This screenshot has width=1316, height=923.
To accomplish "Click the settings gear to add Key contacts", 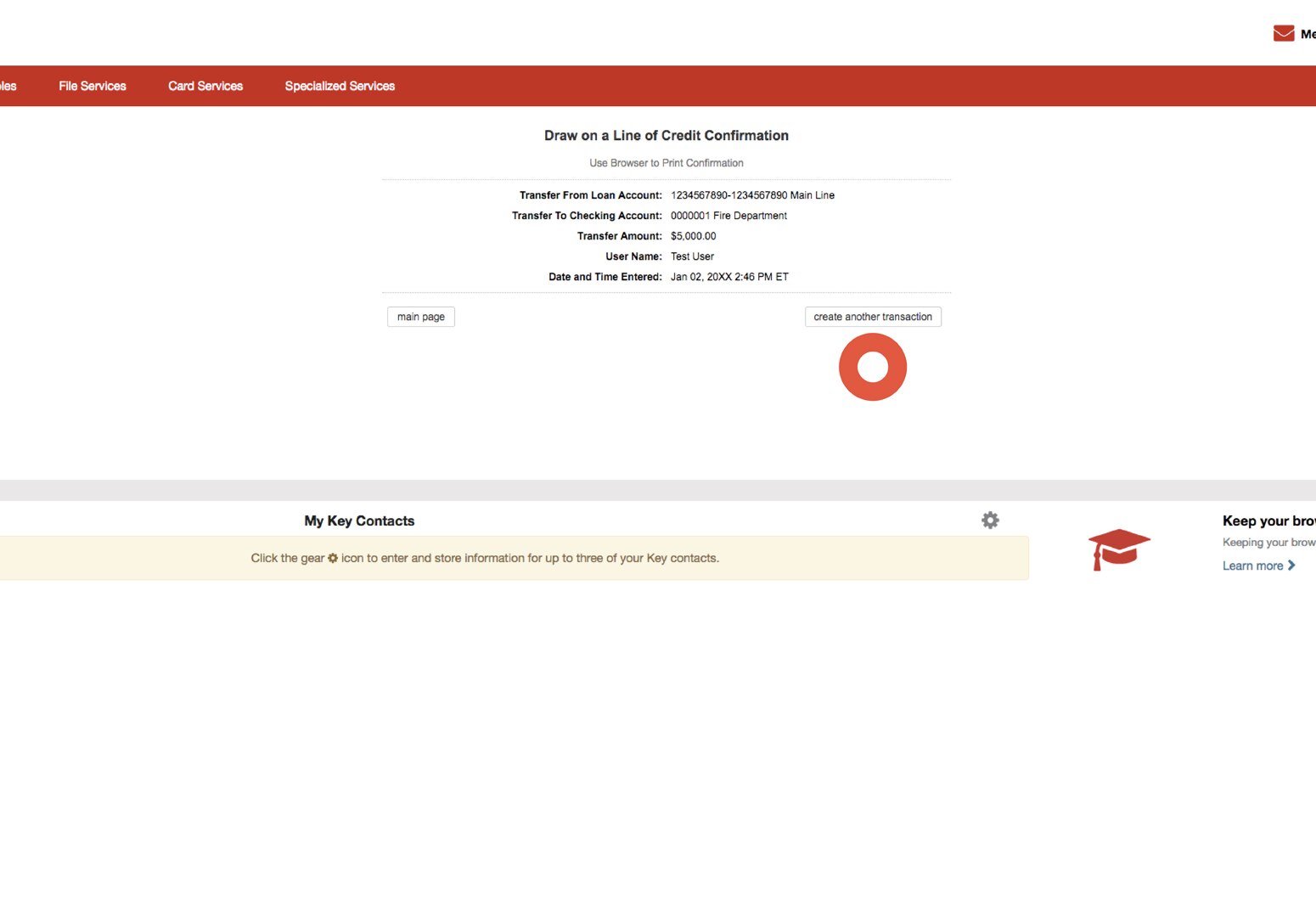I will tap(990, 520).
